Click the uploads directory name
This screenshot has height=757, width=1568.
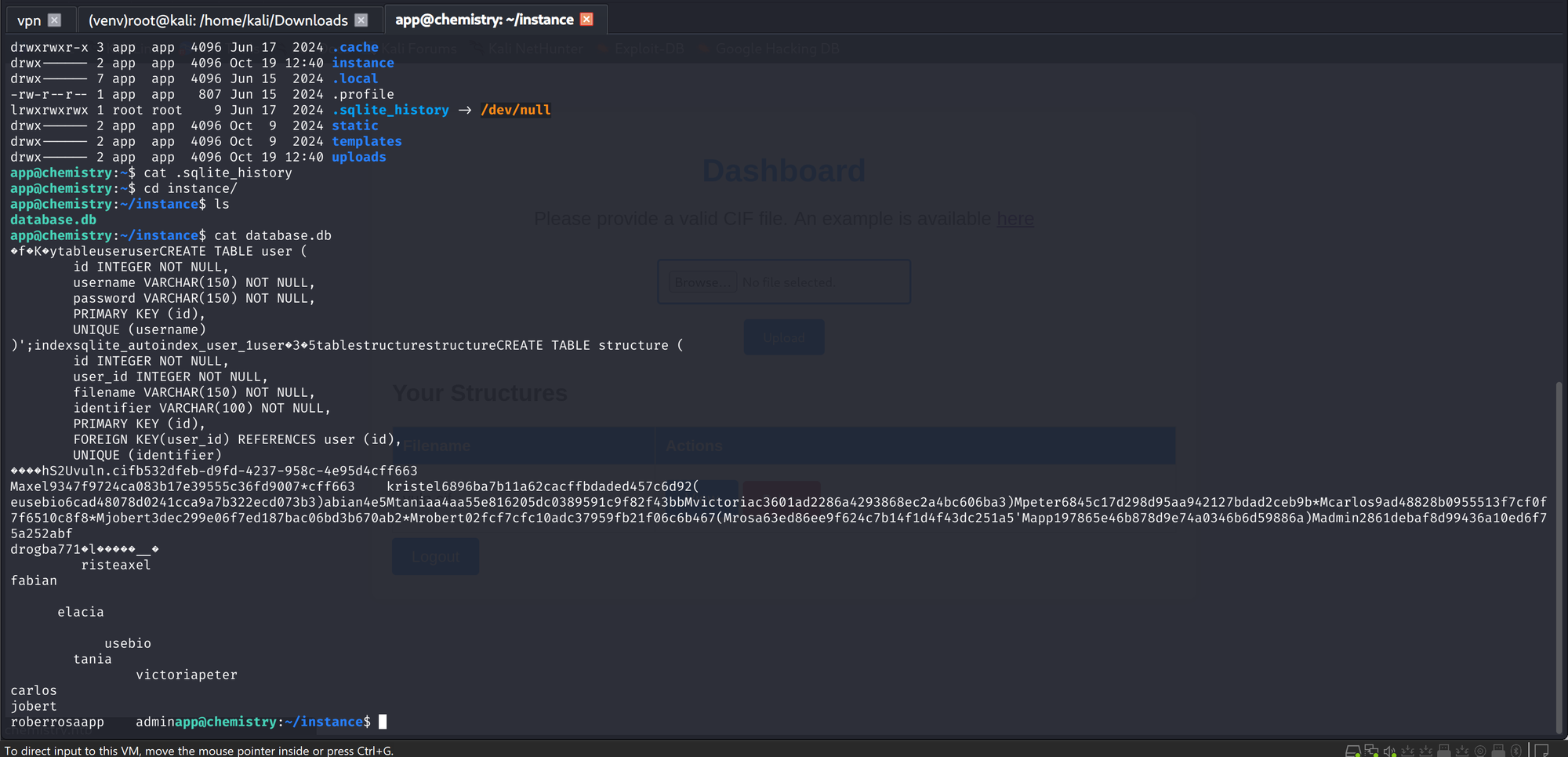click(359, 157)
